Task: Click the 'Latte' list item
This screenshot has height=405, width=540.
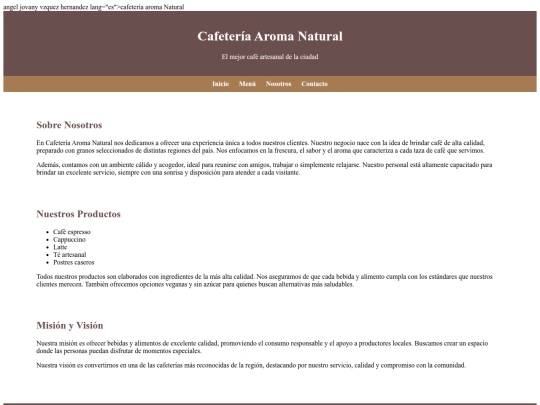Action: (60, 247)
